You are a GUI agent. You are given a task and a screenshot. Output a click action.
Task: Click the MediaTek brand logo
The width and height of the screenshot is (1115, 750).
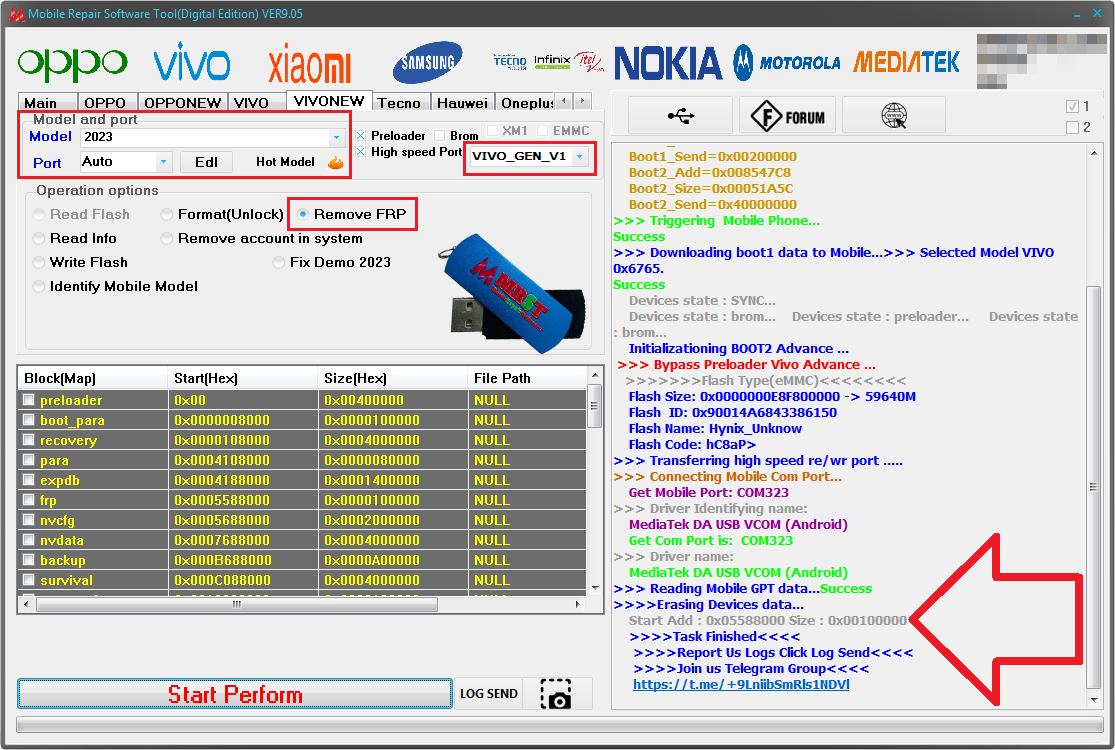click(907, 63)
